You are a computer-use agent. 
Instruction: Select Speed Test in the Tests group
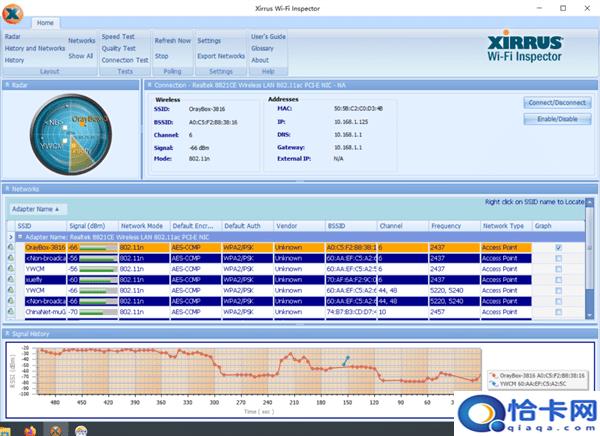[117, 37]
